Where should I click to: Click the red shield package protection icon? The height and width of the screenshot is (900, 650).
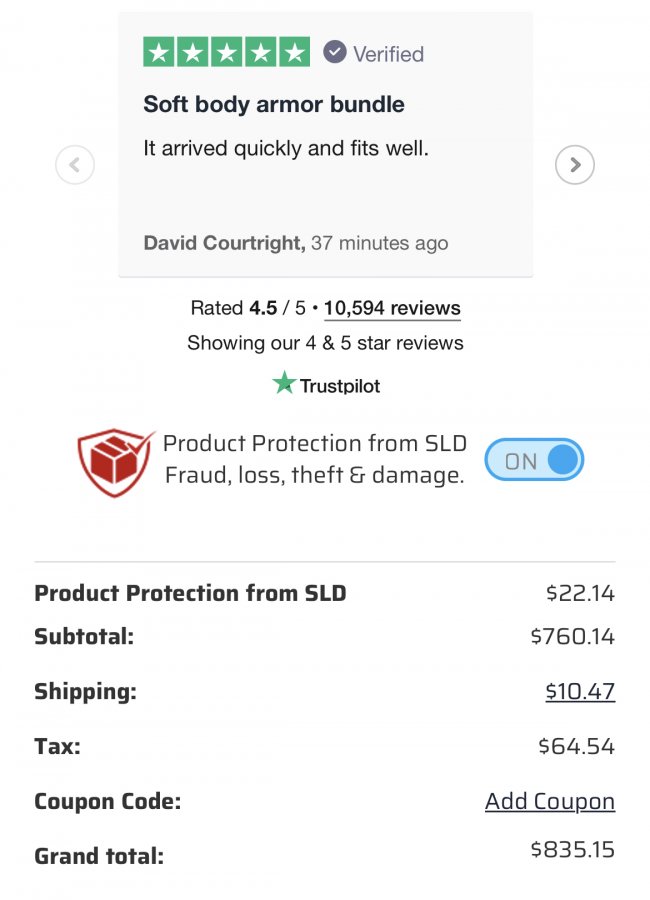click(x=116, y=461)
